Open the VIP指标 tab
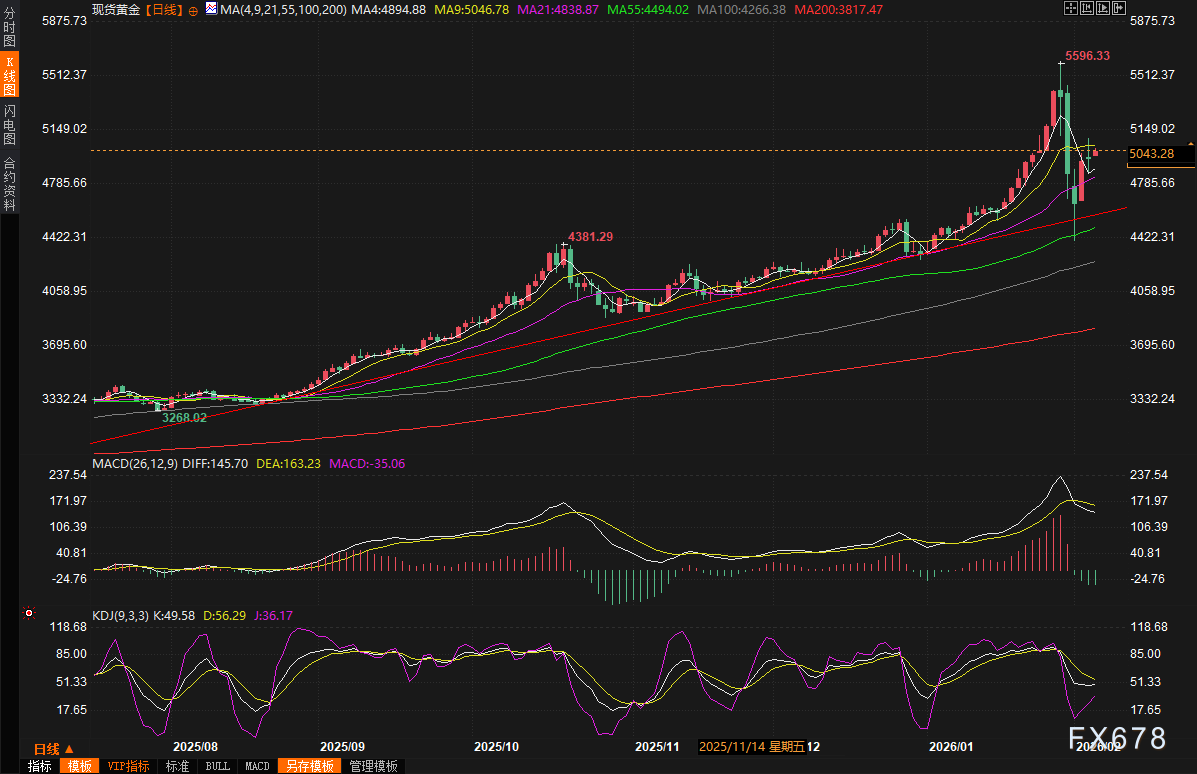 click(128, 766)
